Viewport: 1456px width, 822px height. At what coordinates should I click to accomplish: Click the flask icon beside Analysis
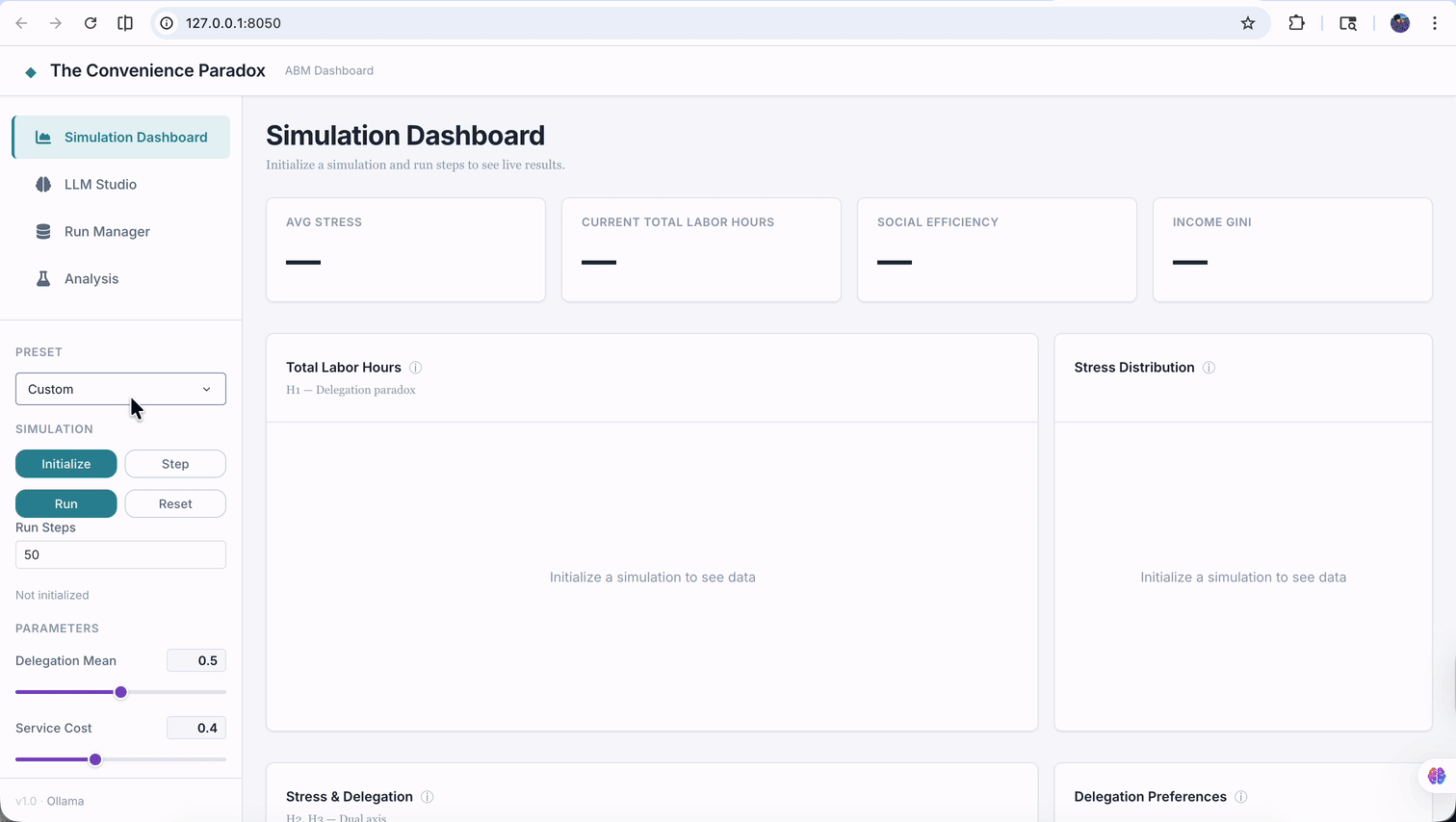click(x=43, y=278)
